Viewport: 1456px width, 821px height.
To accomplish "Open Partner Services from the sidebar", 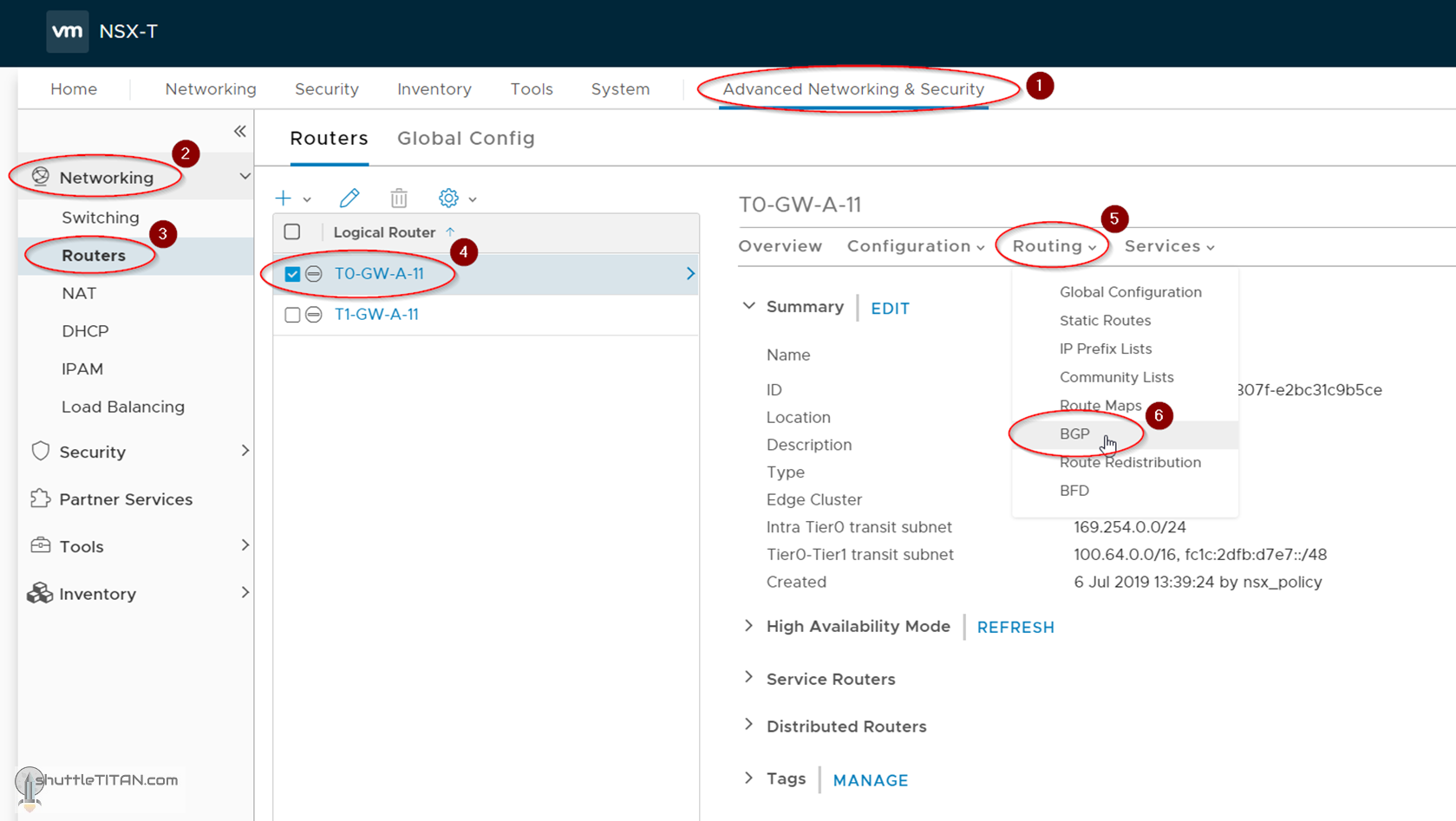I will point(126,498).
